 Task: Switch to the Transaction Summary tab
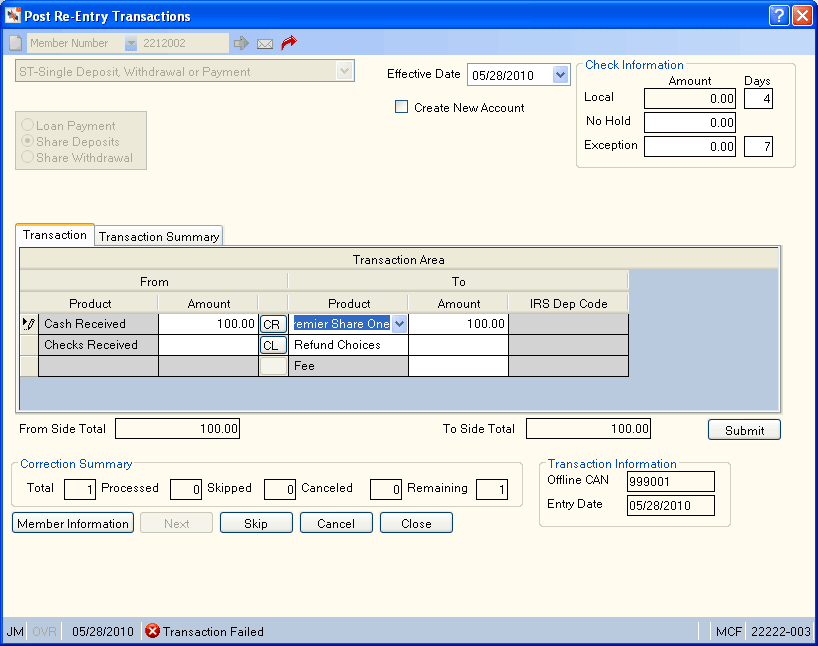tap(159, 237)
